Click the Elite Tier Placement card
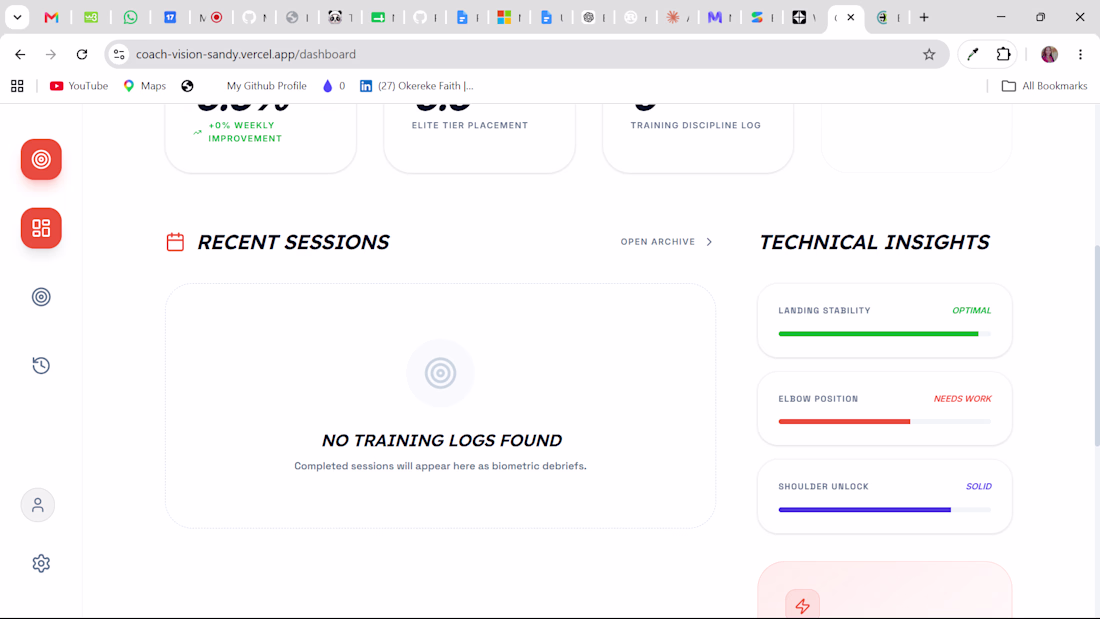 [479, 138]
